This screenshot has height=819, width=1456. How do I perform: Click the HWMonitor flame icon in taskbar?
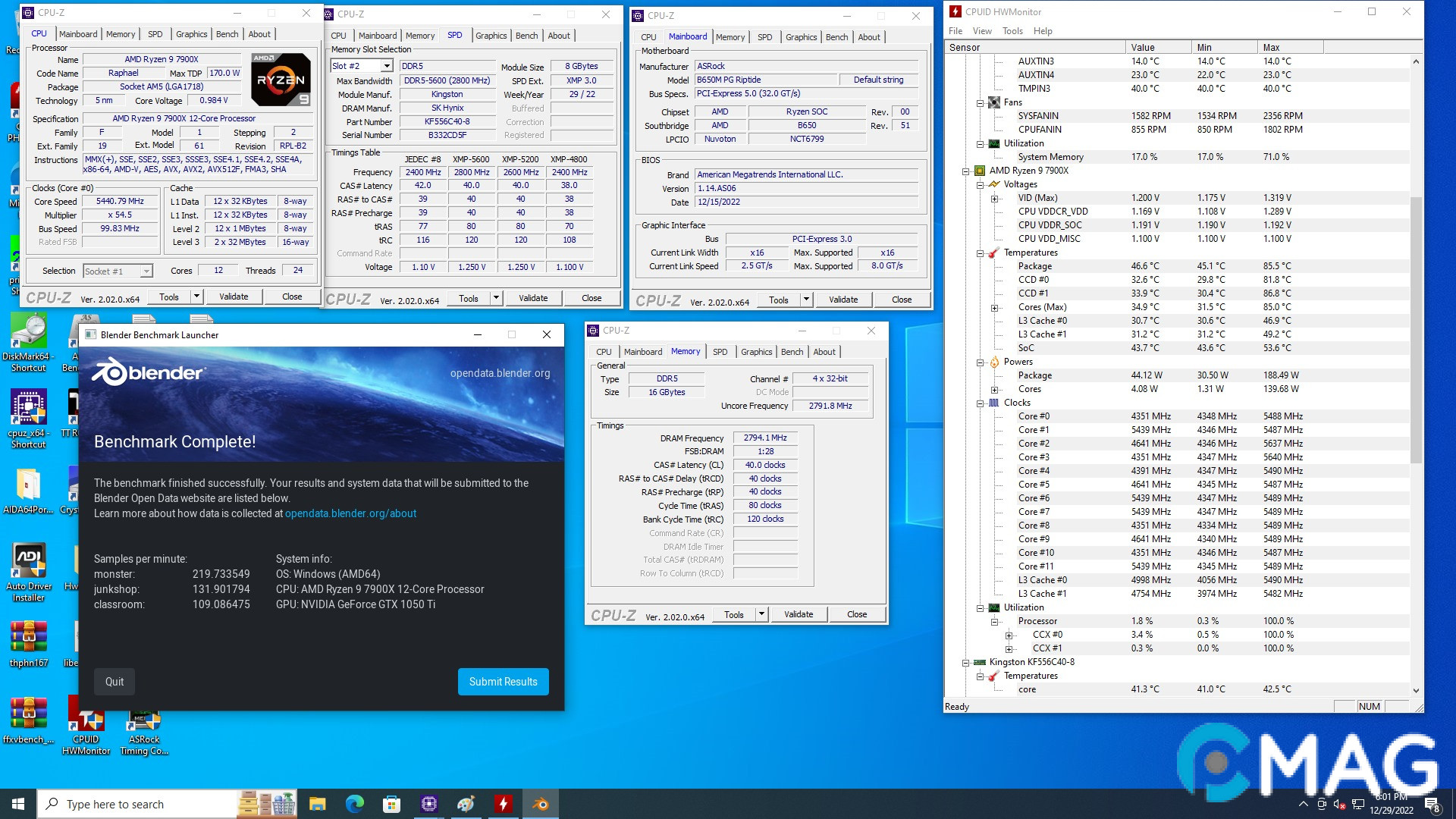503,803
